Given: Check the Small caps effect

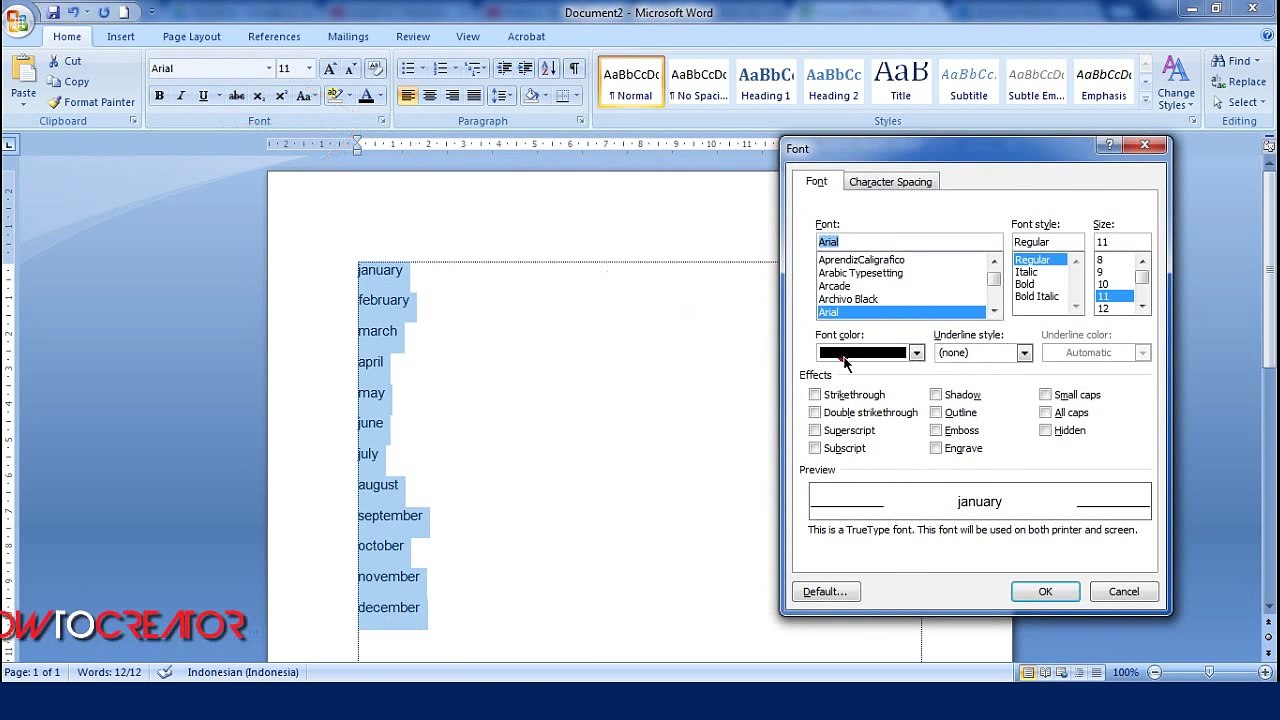Looking at the screenshot, I should point(1045,395).
